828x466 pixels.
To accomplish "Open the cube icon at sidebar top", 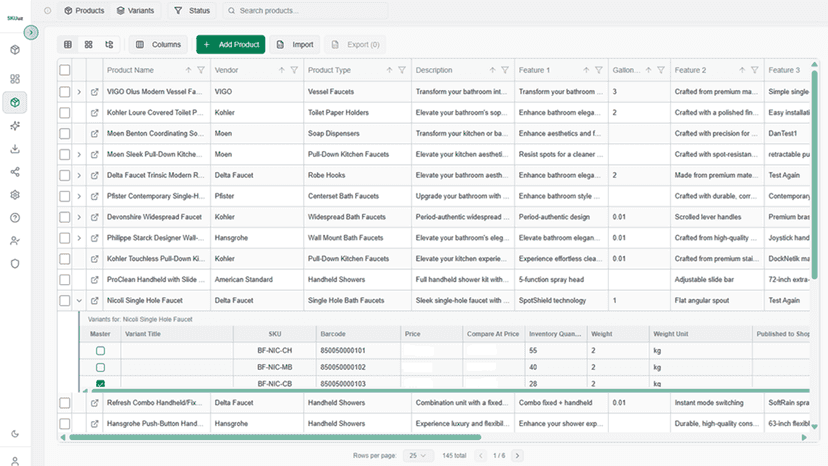I will click(x=15, y=50).
